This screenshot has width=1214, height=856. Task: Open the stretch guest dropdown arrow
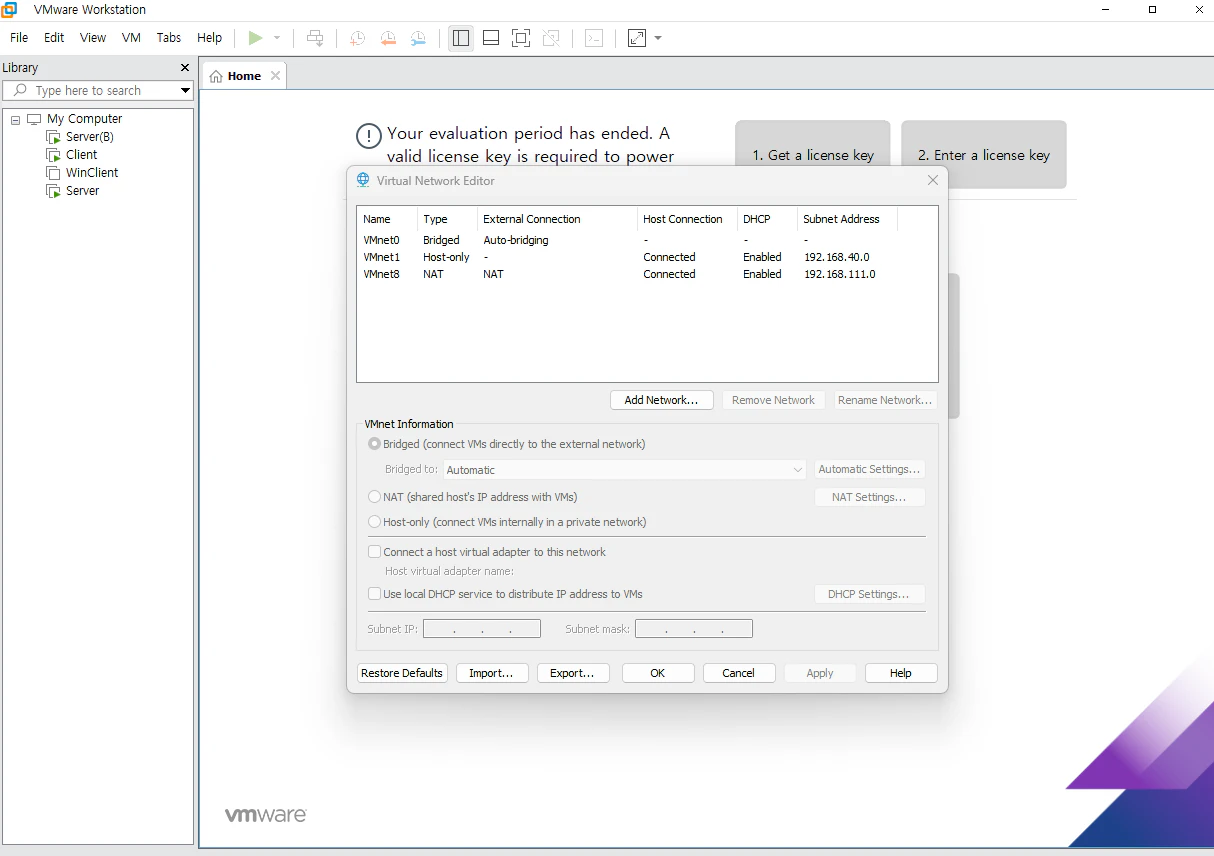[658, 38]
